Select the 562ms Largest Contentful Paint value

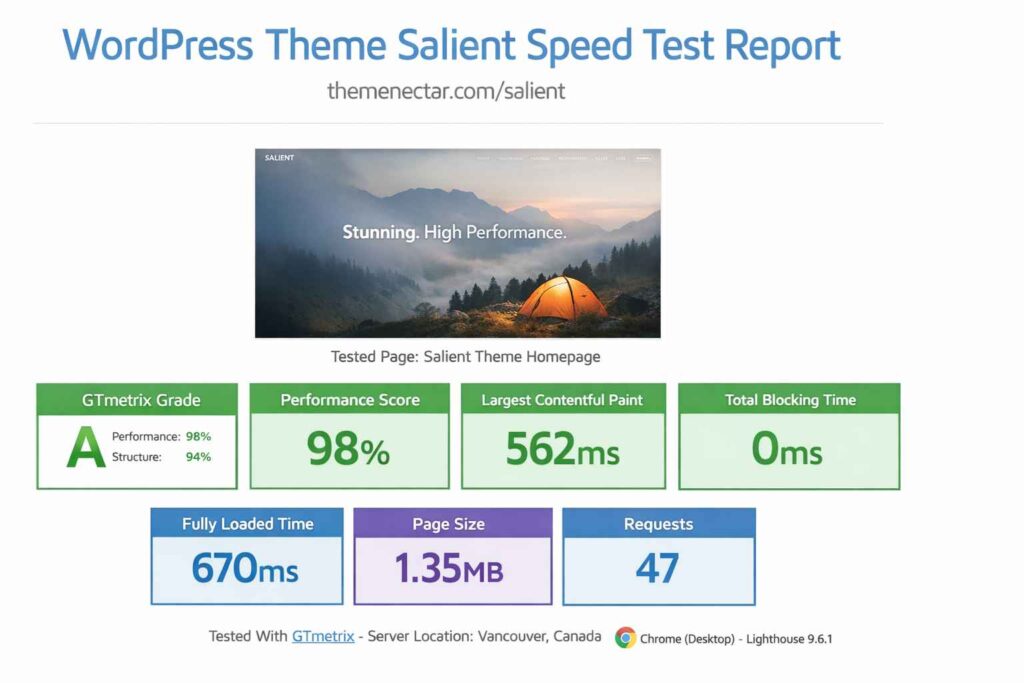pyautogui.click(x=562, y=447)
